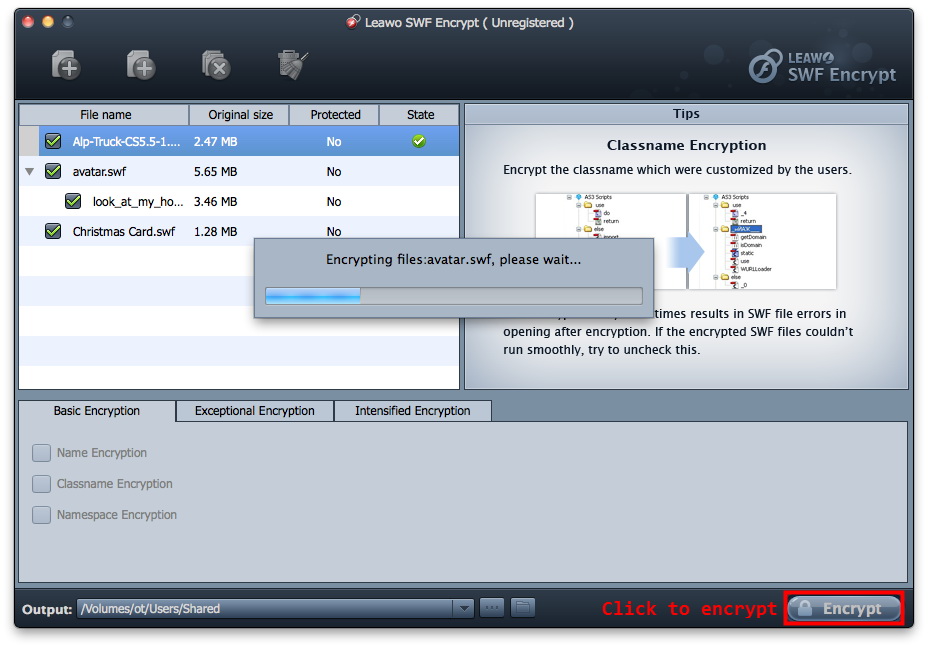Click the Protected column header

click(335, 115)
